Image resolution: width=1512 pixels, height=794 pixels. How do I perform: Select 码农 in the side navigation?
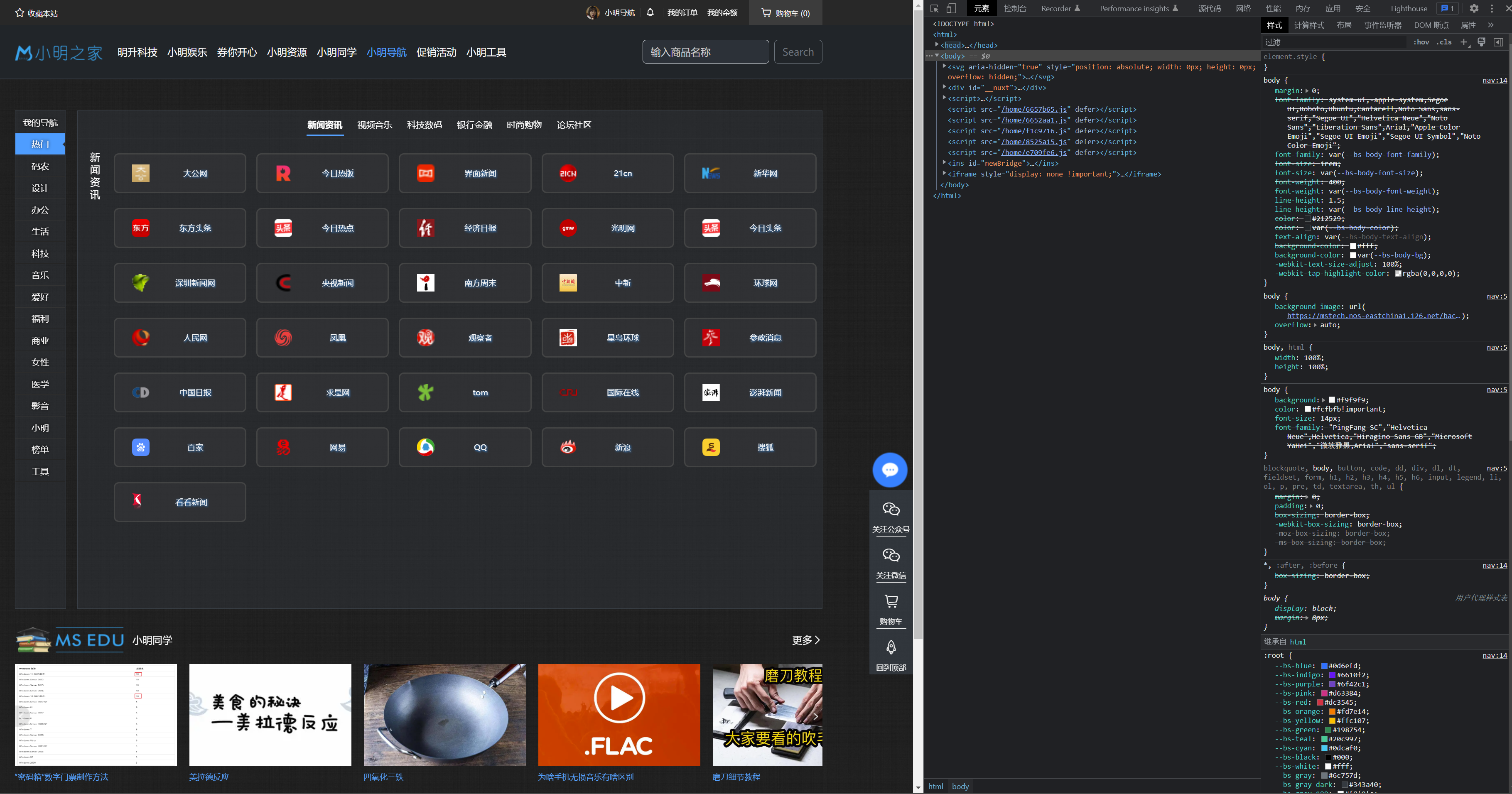pos(40,166)
